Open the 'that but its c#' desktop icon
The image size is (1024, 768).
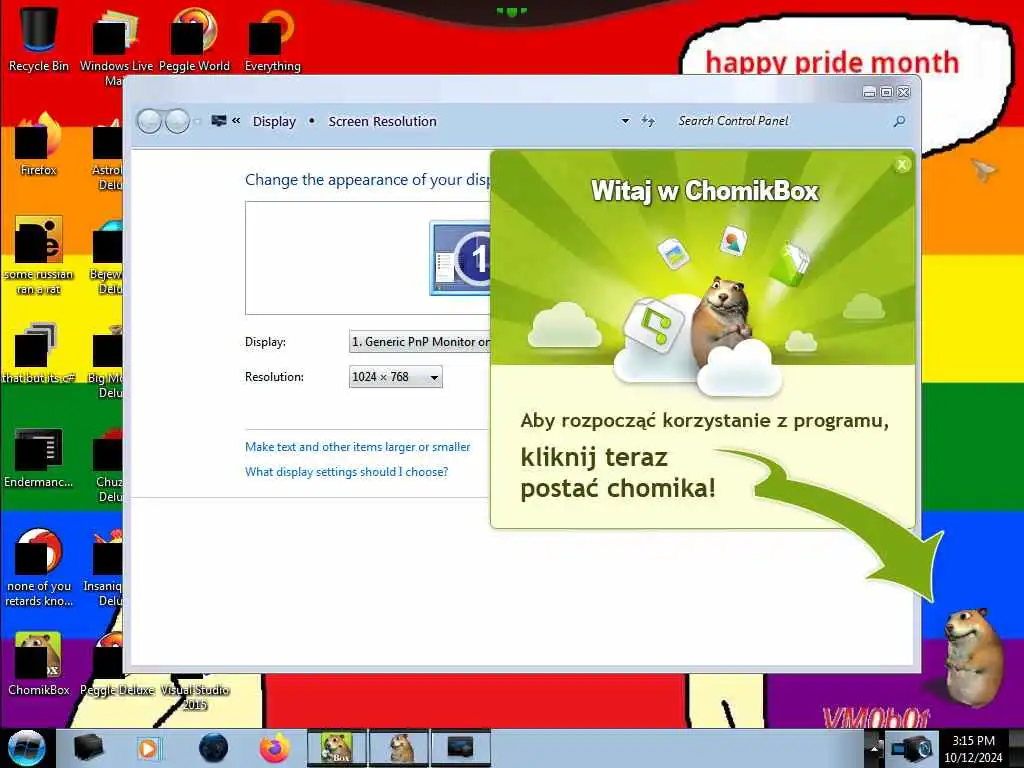click(x=39, y=353)
